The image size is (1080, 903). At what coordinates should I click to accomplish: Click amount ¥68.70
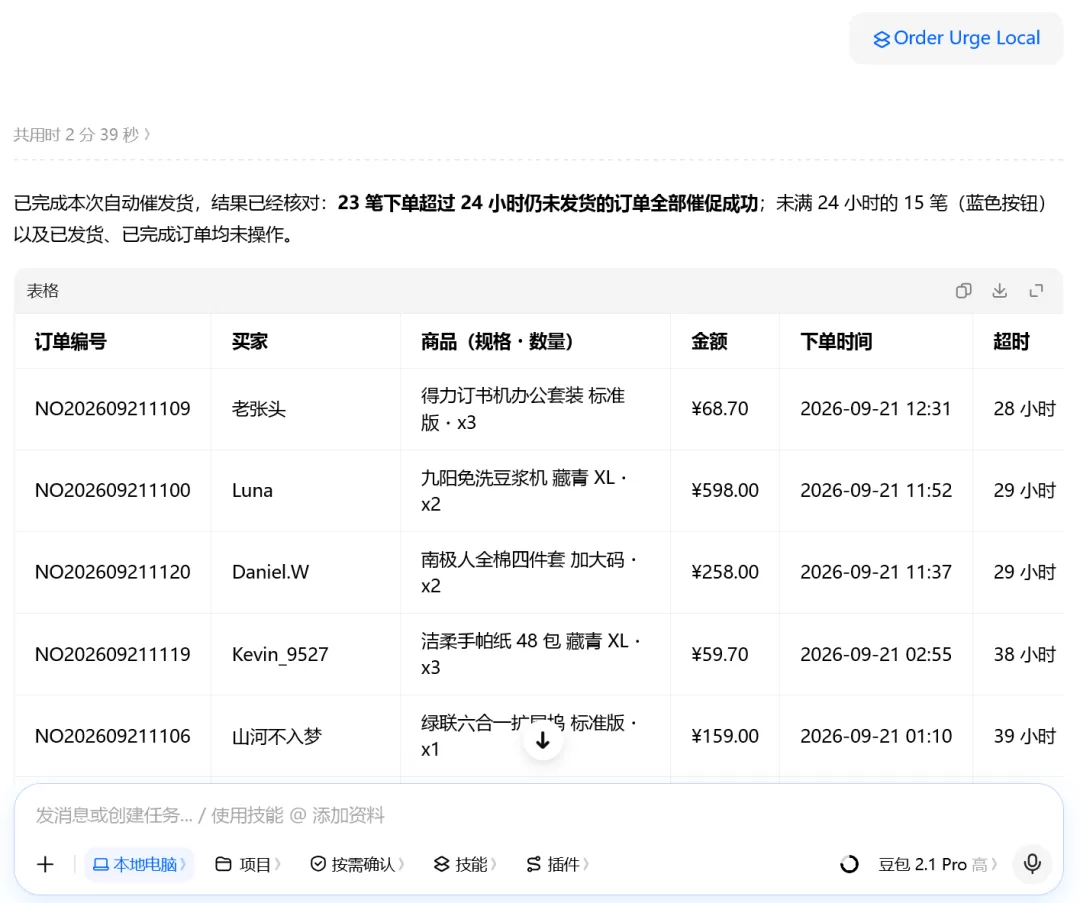coord(720,409)
